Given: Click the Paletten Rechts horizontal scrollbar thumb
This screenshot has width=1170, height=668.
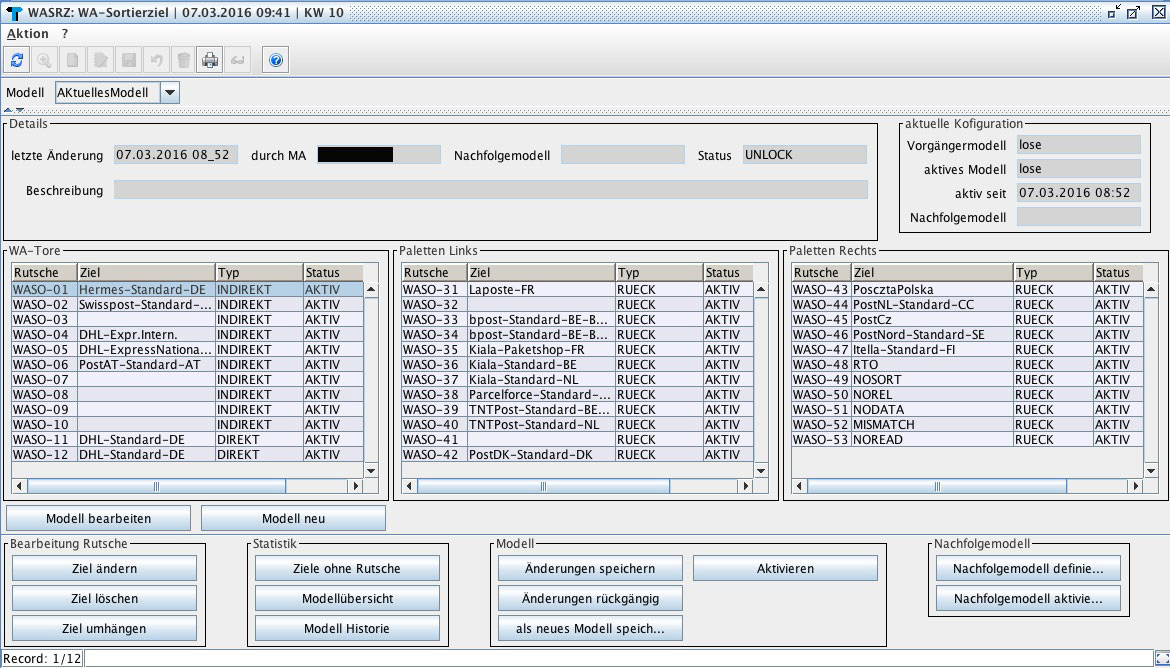Looking at the screenshot, I should click(936, 486).
